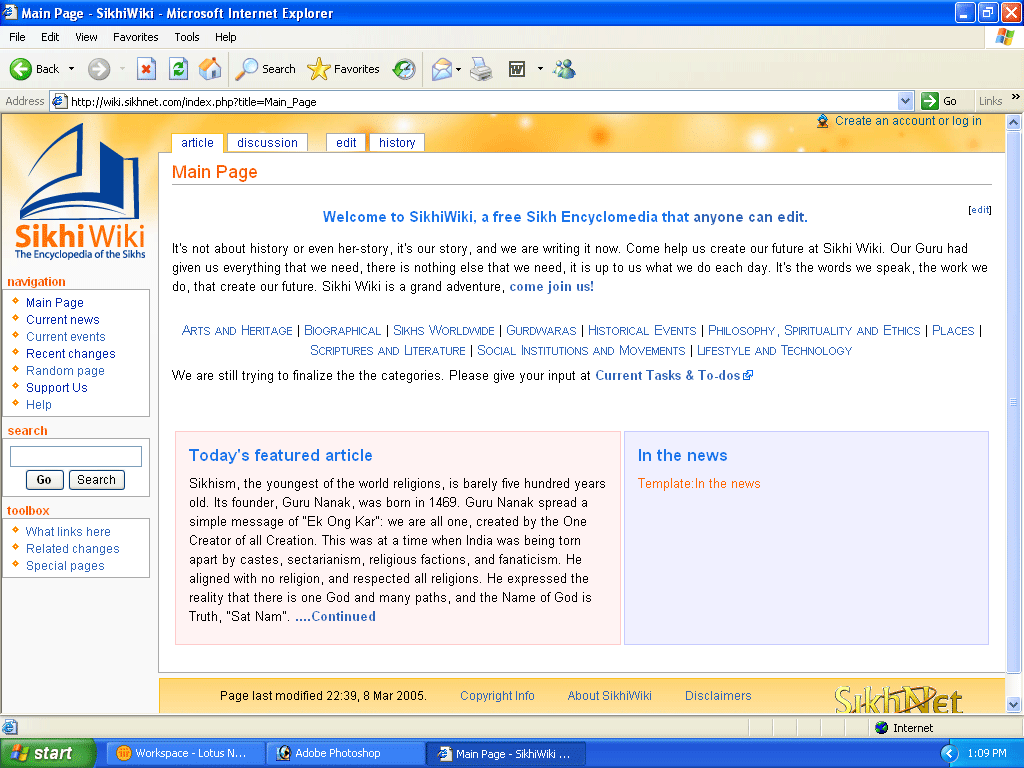The height and width of the screenshot is (768, 1024).
Task: Click the Forward arrow icon
Action: pyautogui.click(x=99, y=69)
